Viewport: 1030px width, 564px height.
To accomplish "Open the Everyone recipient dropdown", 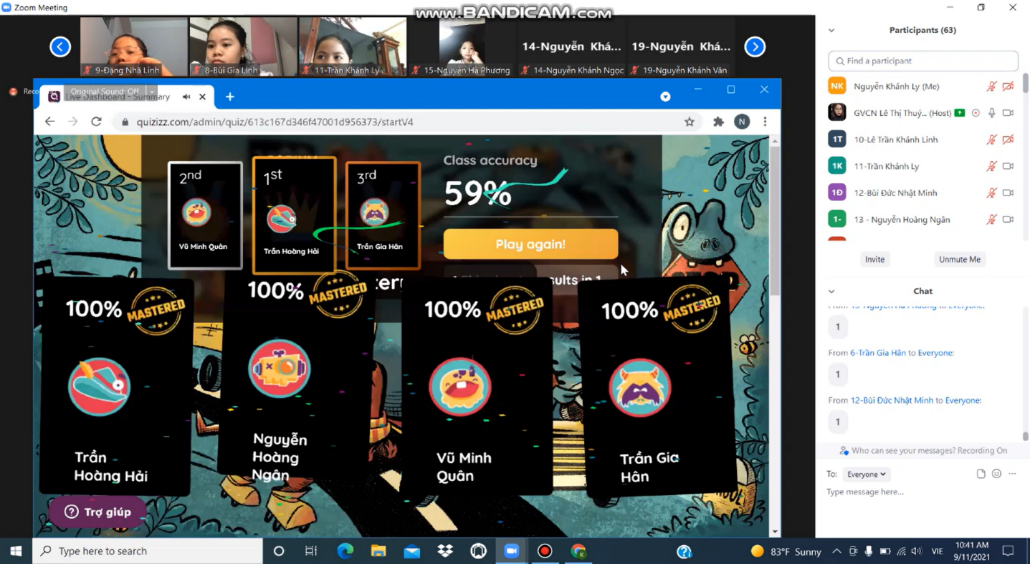I will pyautogui.click(x=866, y=474).
